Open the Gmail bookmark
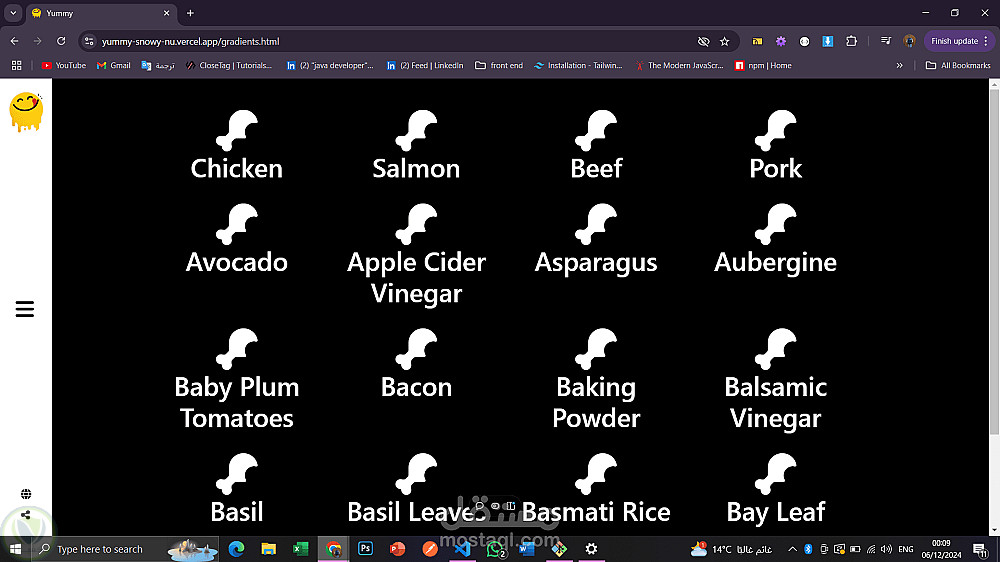 114,65
